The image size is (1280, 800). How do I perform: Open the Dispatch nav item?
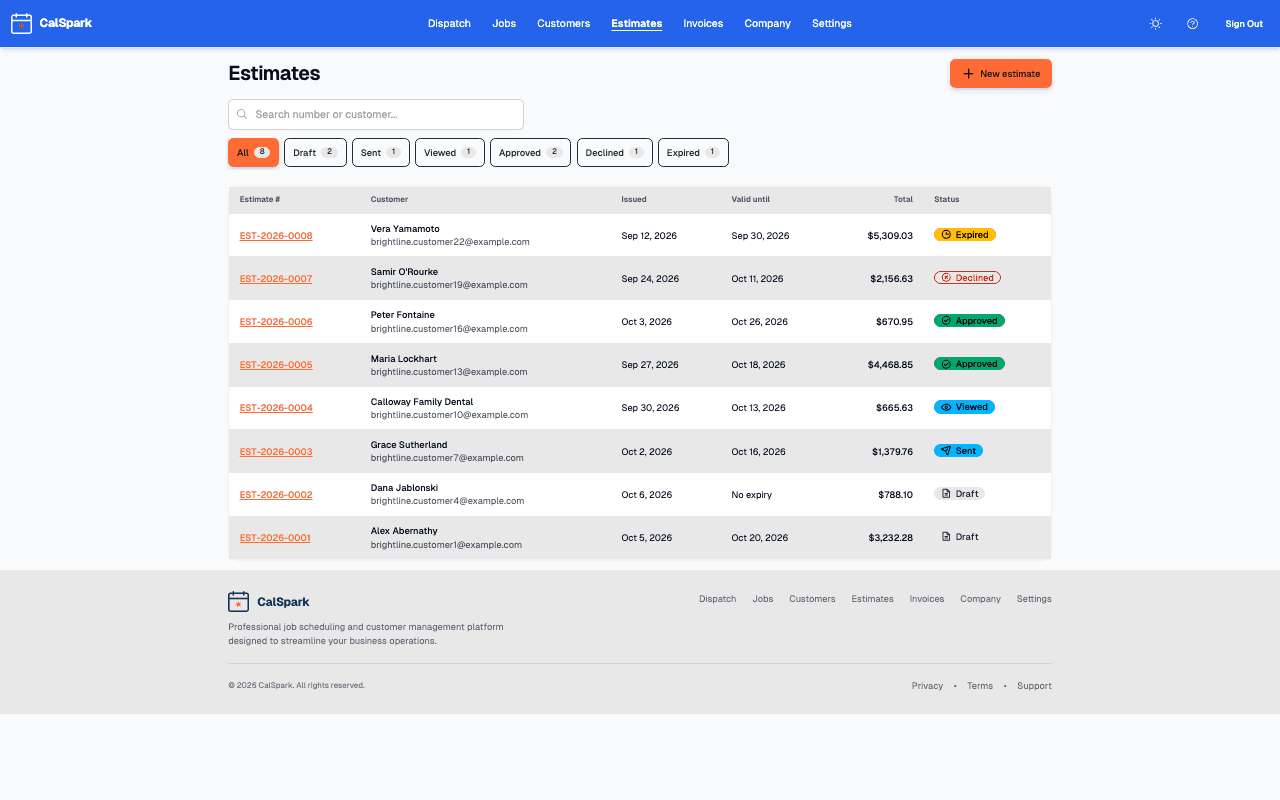point(449,23)
